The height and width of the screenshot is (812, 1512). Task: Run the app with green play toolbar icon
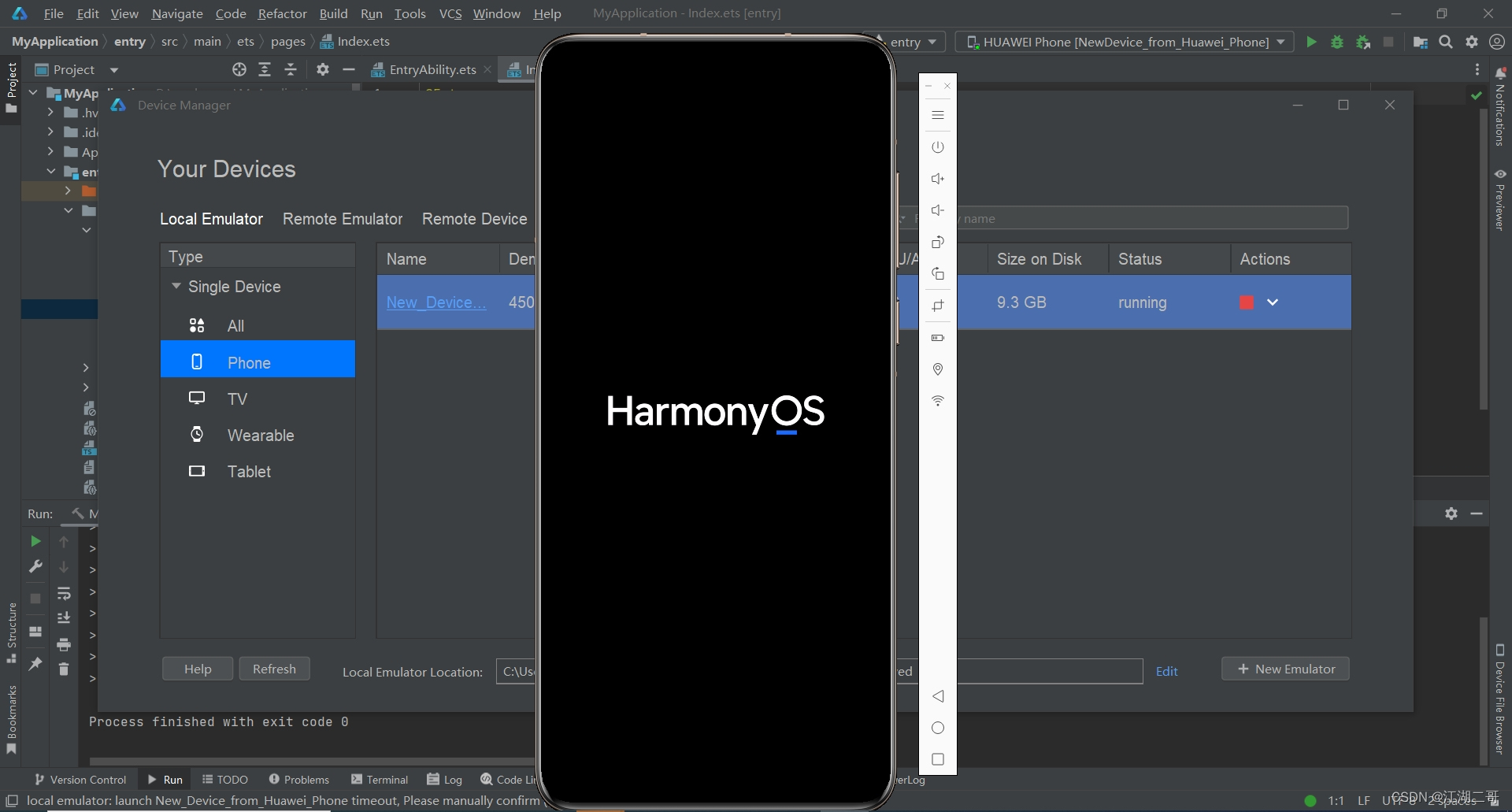tap(1311, 42)
